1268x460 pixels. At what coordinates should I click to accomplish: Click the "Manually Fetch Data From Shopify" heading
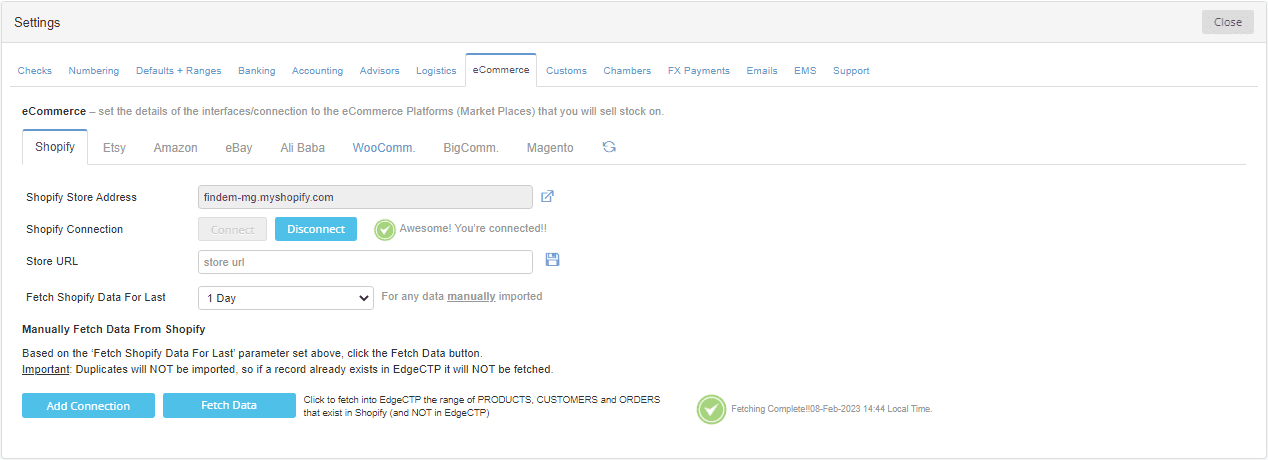(114, 329)
